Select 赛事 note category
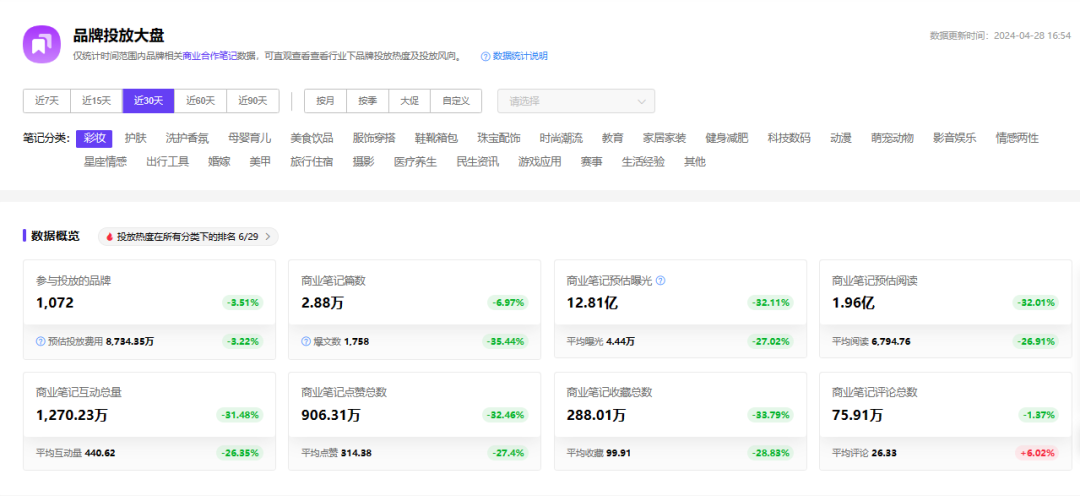 pyautogui.click(x=592, y=162)
